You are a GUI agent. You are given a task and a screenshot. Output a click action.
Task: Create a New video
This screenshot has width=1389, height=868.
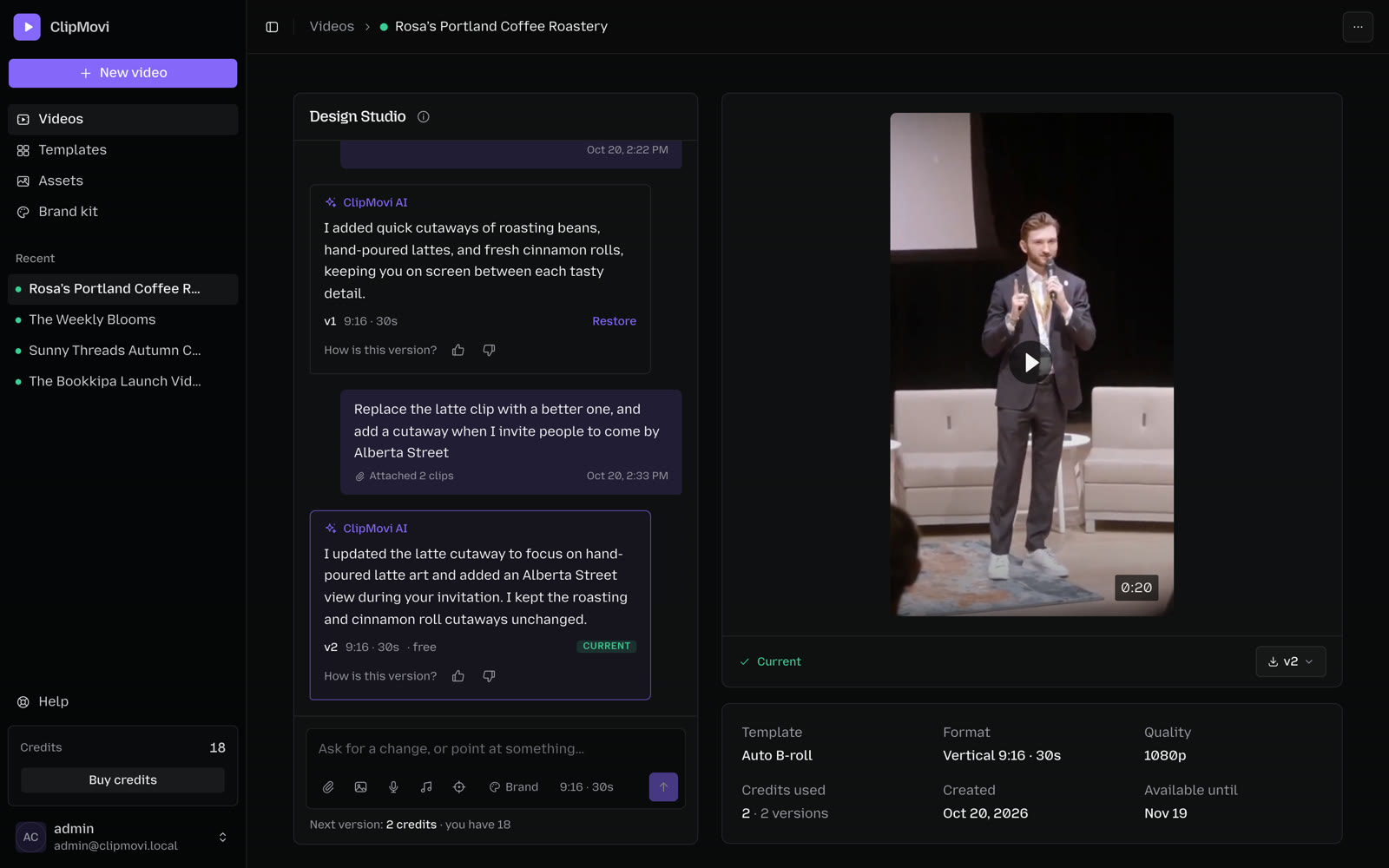point(122,73)
